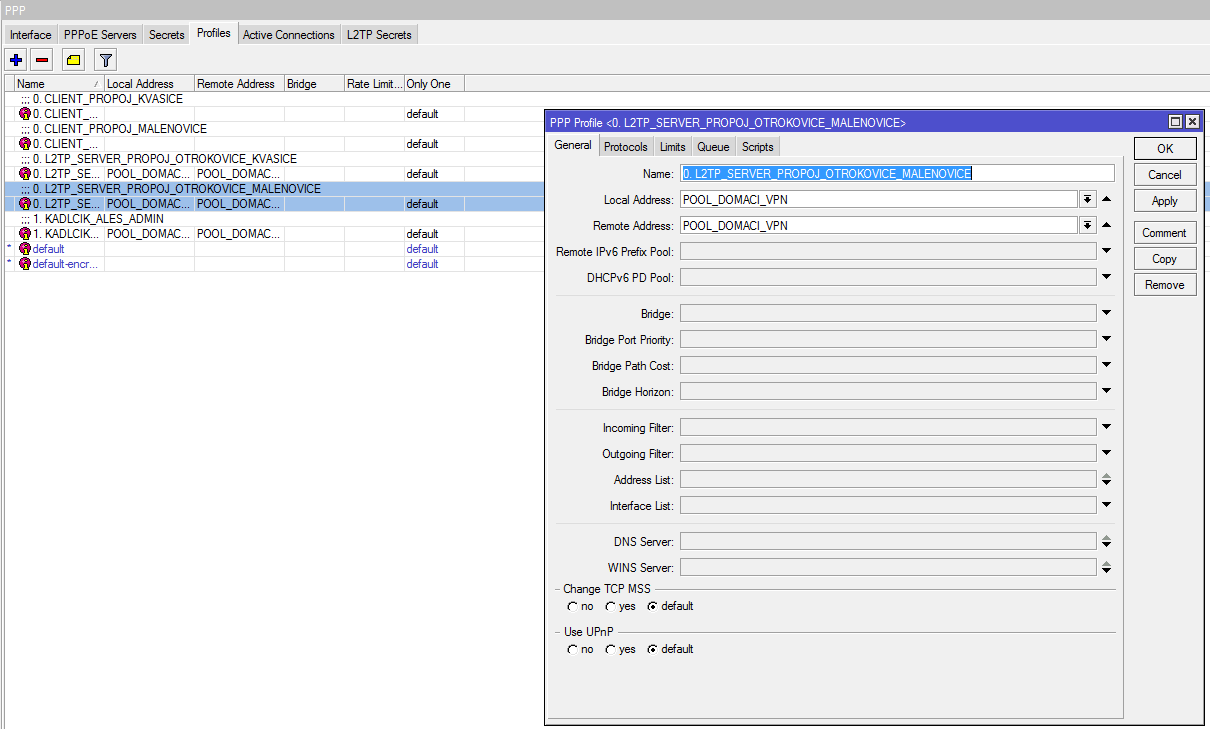This screenshot has height=729, width=1210.
Task: Open the Scripts tab in the dialog
Action: (758, 147)
